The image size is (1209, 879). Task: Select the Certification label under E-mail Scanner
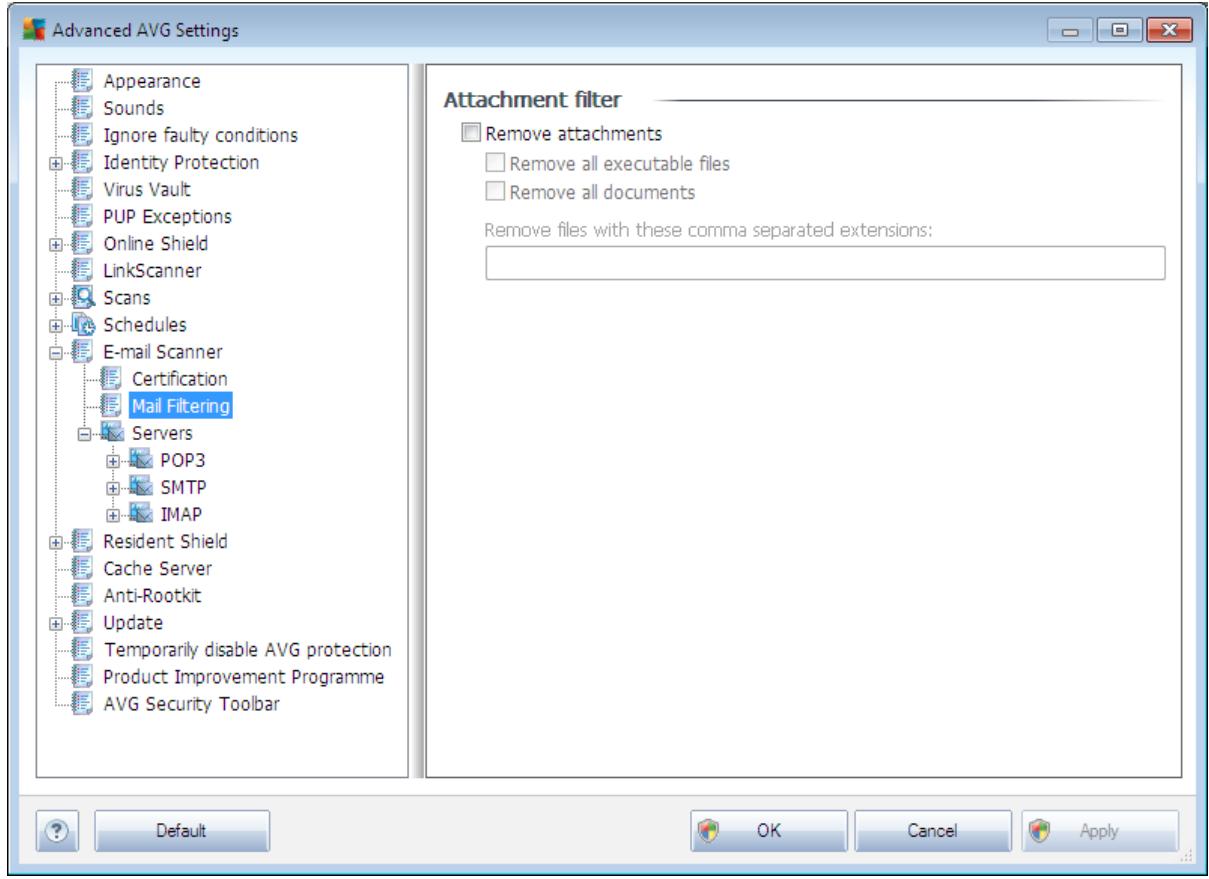click(x=180, y=379)
